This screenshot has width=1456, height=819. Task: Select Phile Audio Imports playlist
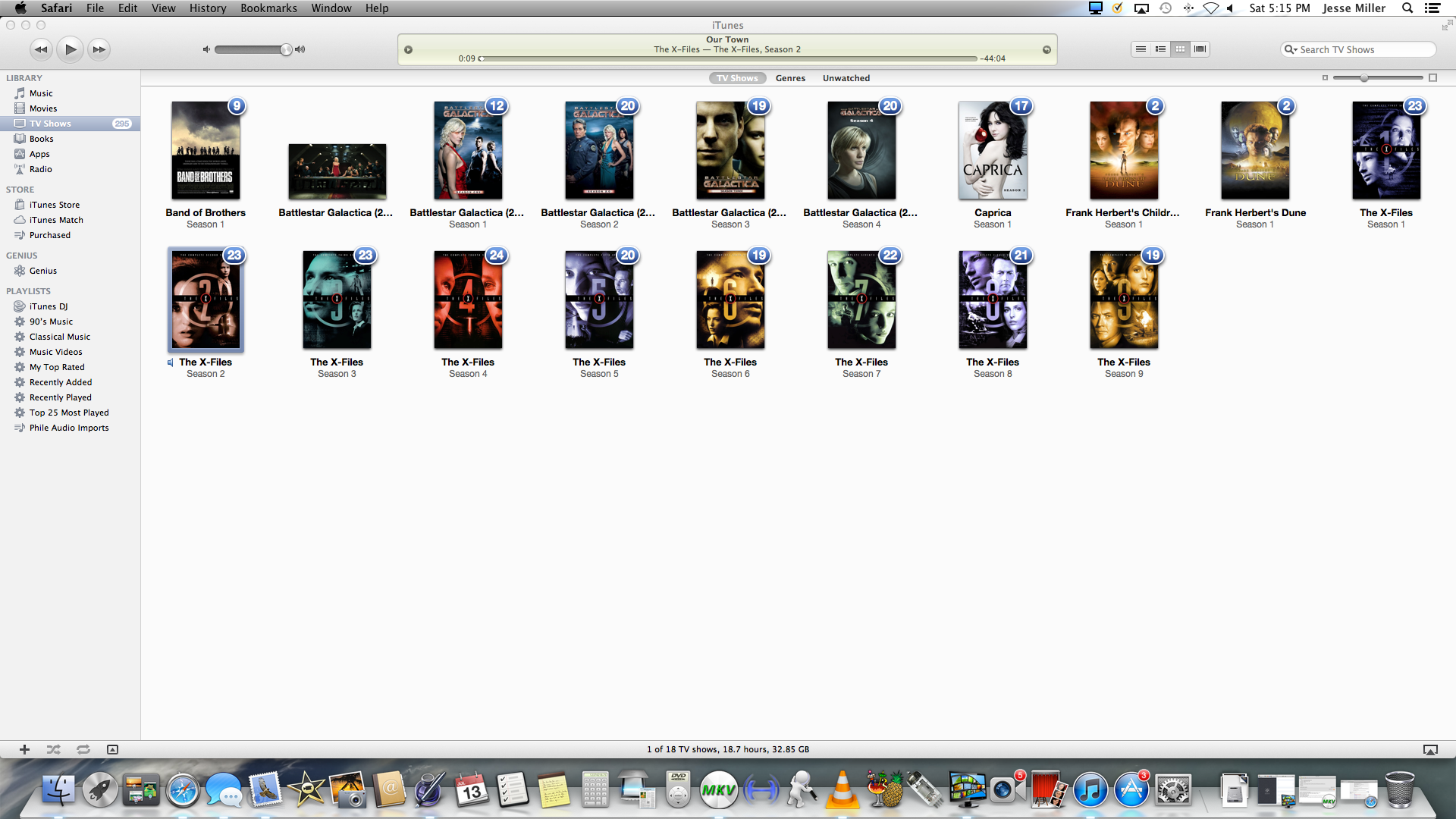pos(70,428)
